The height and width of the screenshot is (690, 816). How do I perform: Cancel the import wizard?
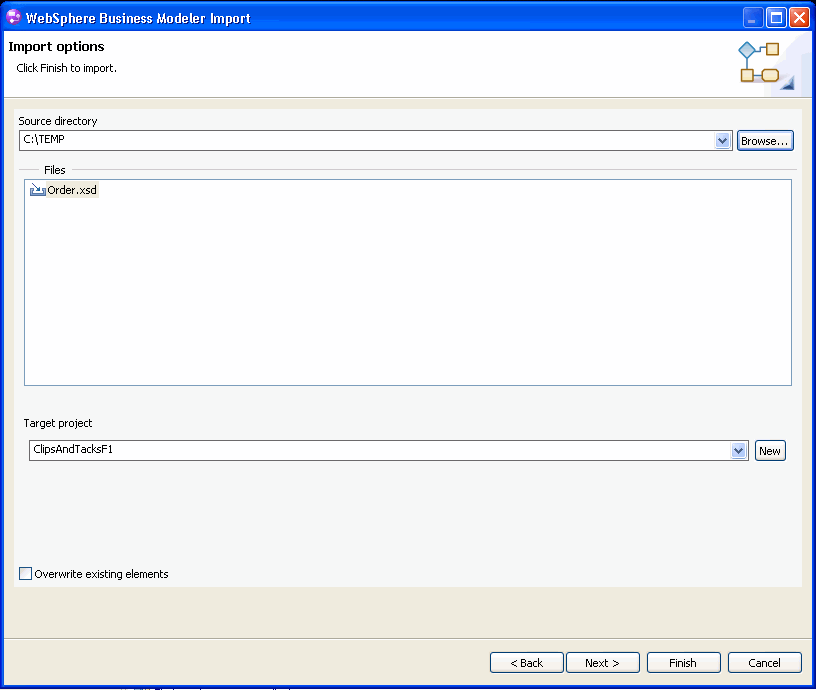click(x=765, y=663)
